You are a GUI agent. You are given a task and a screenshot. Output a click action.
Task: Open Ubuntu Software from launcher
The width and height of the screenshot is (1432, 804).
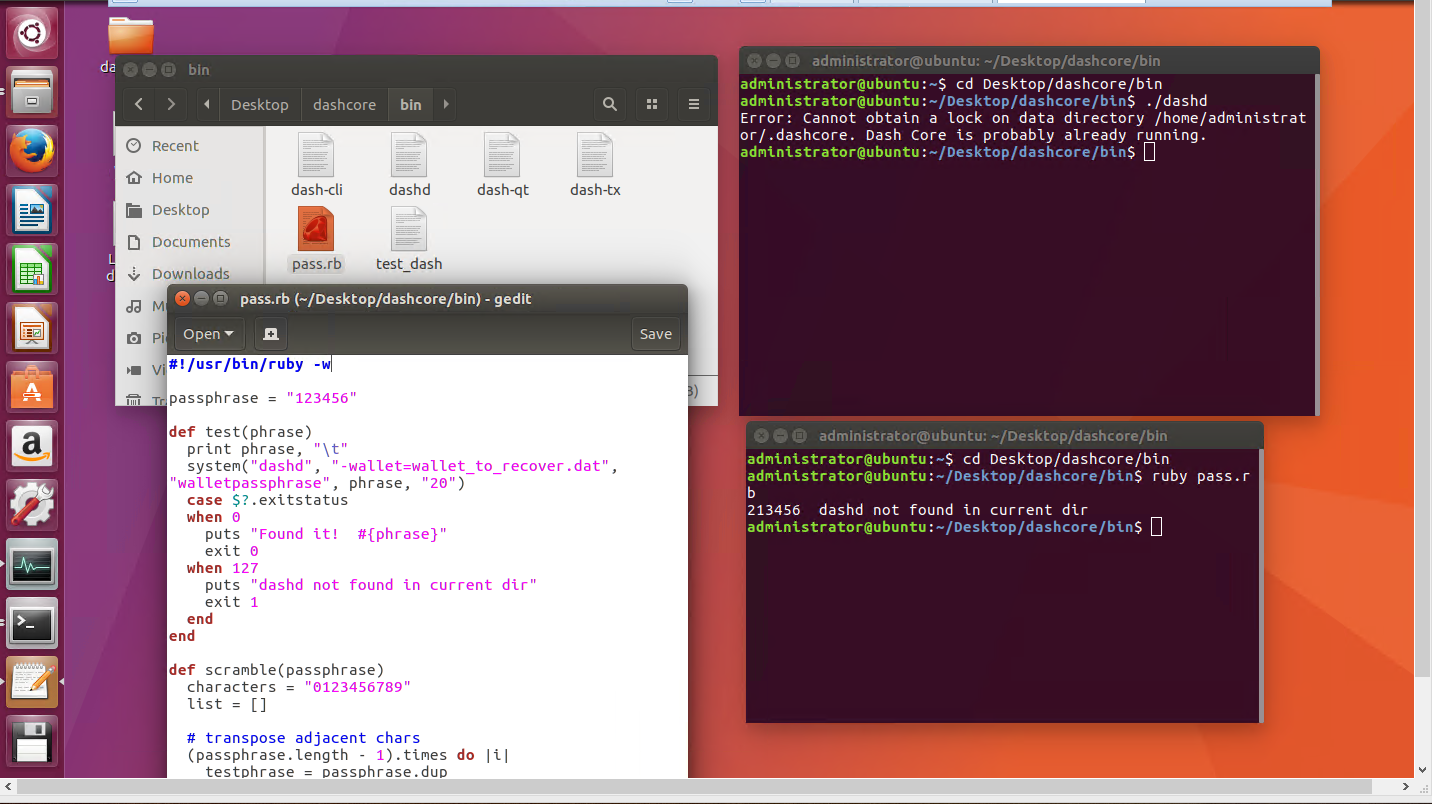tap(33, 387)
